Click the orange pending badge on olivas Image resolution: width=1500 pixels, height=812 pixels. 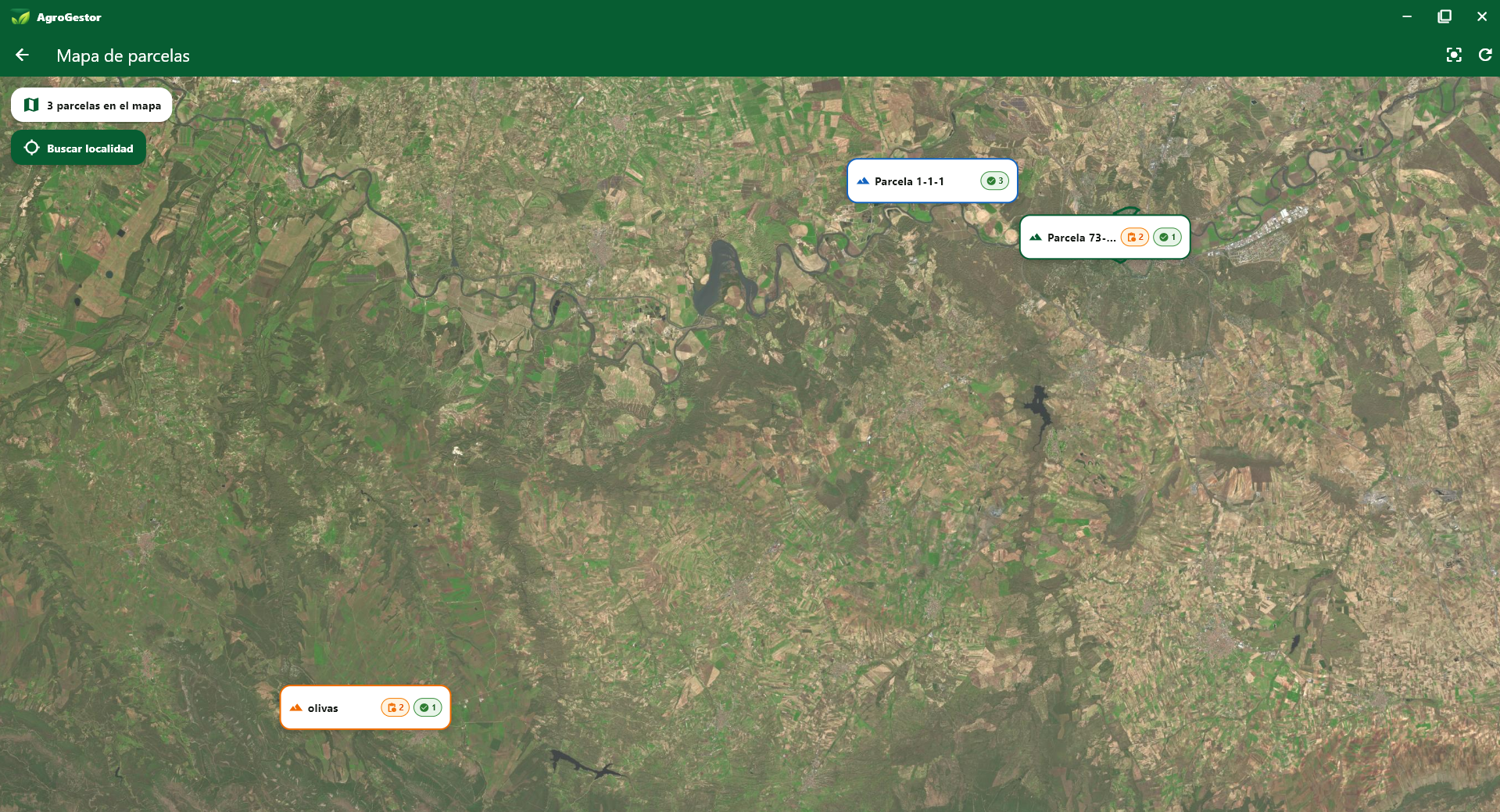396,708
